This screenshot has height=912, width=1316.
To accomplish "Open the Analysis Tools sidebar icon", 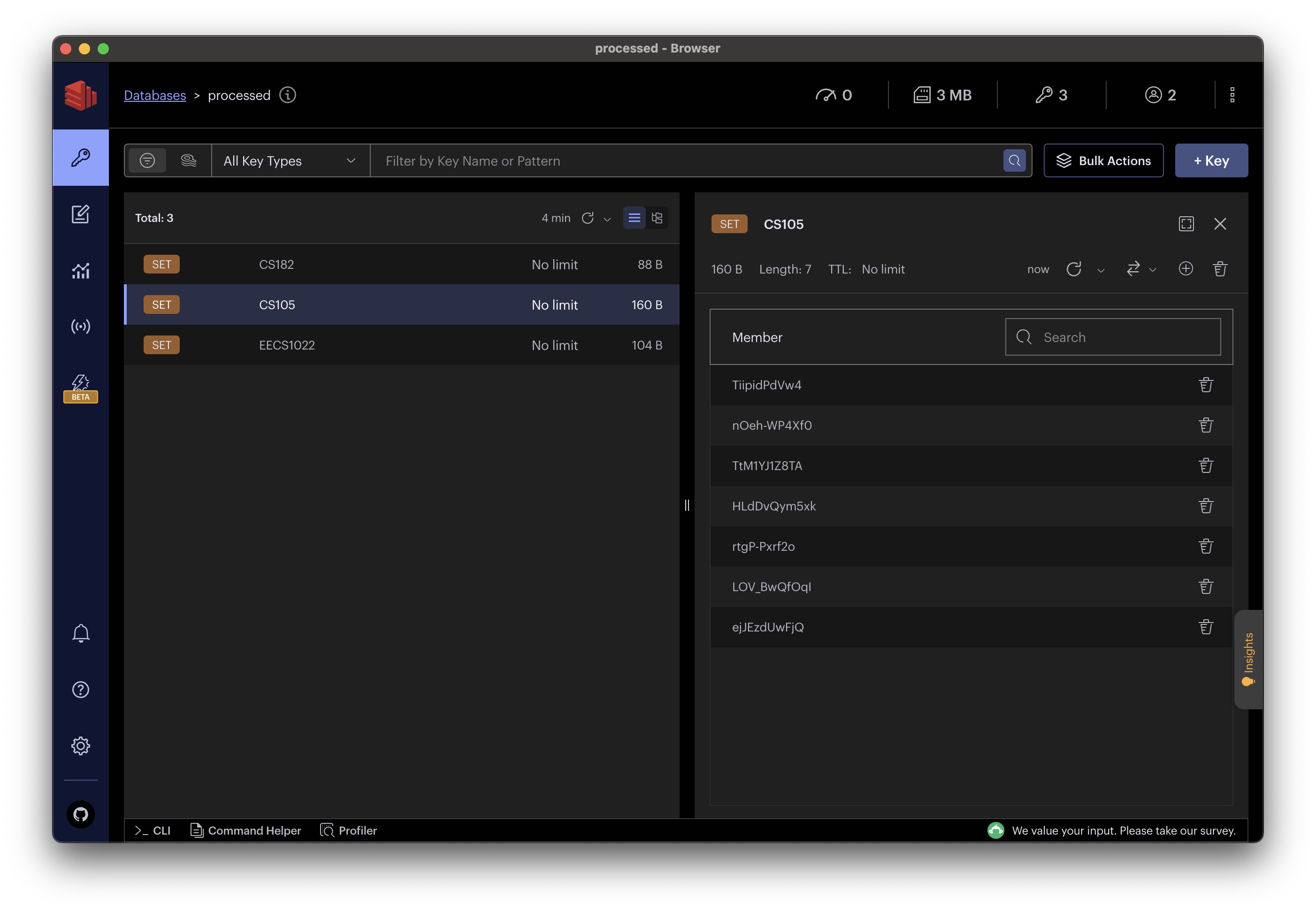I will pyautogui.click(x=81, y=270).
